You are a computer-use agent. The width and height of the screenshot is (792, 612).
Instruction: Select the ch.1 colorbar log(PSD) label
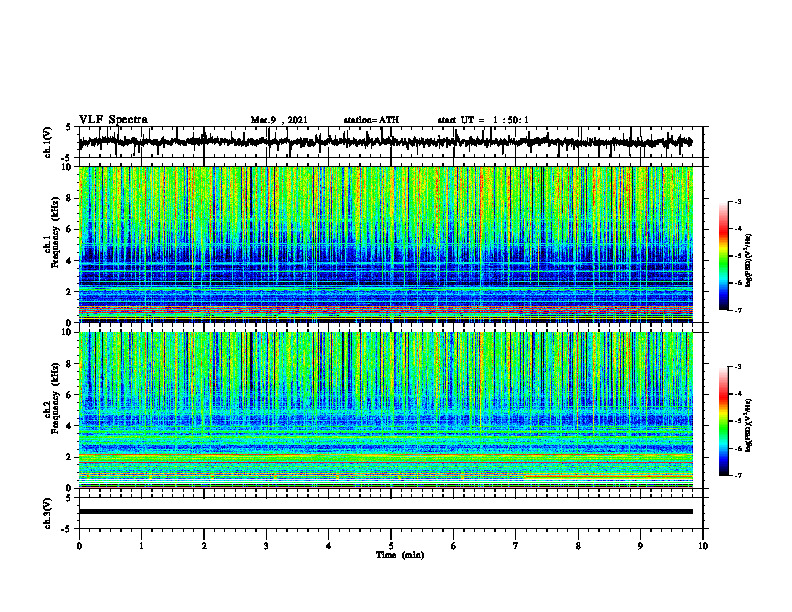(x=749, y=261)
